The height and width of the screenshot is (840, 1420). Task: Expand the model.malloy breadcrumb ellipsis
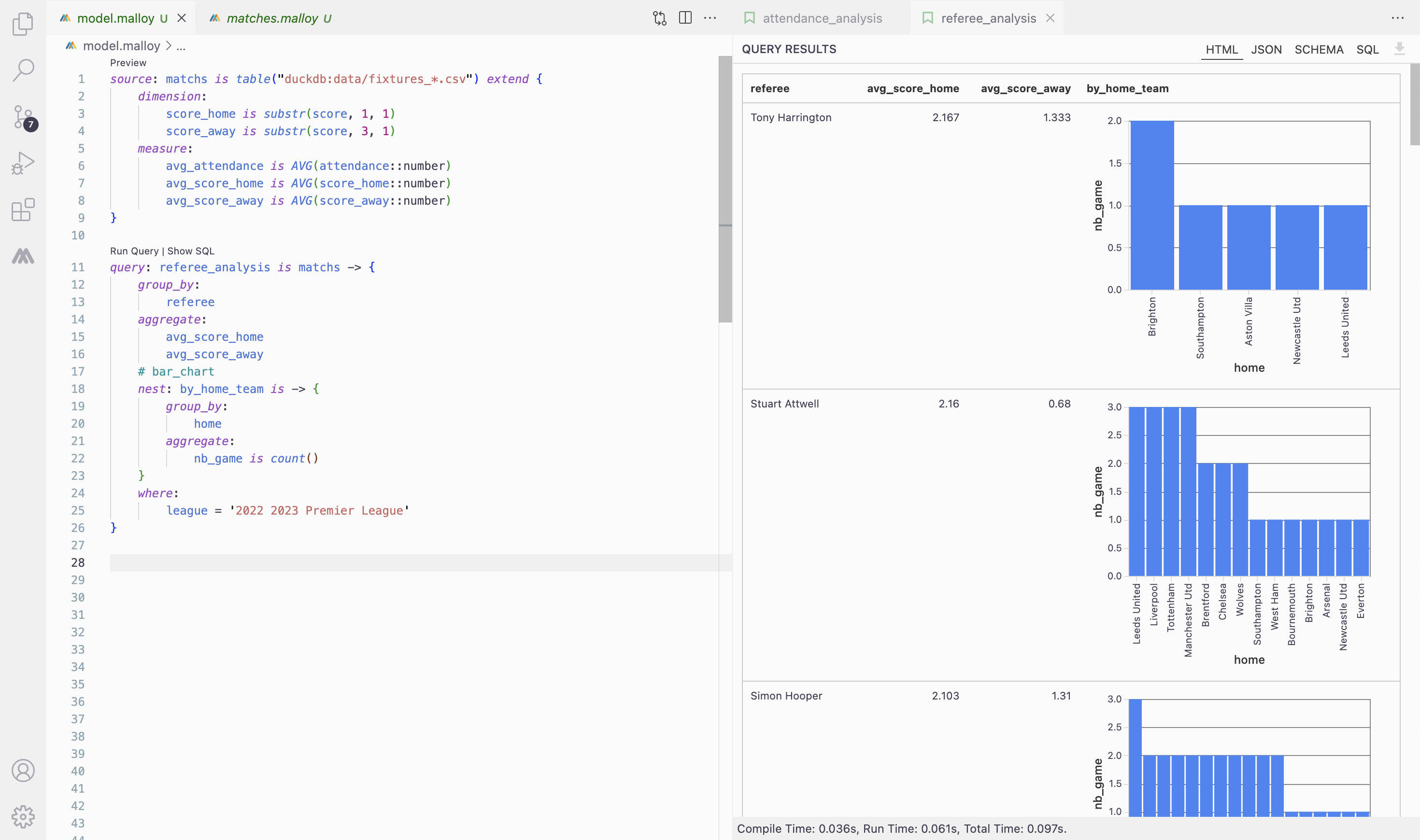click(x=181, y=46)
